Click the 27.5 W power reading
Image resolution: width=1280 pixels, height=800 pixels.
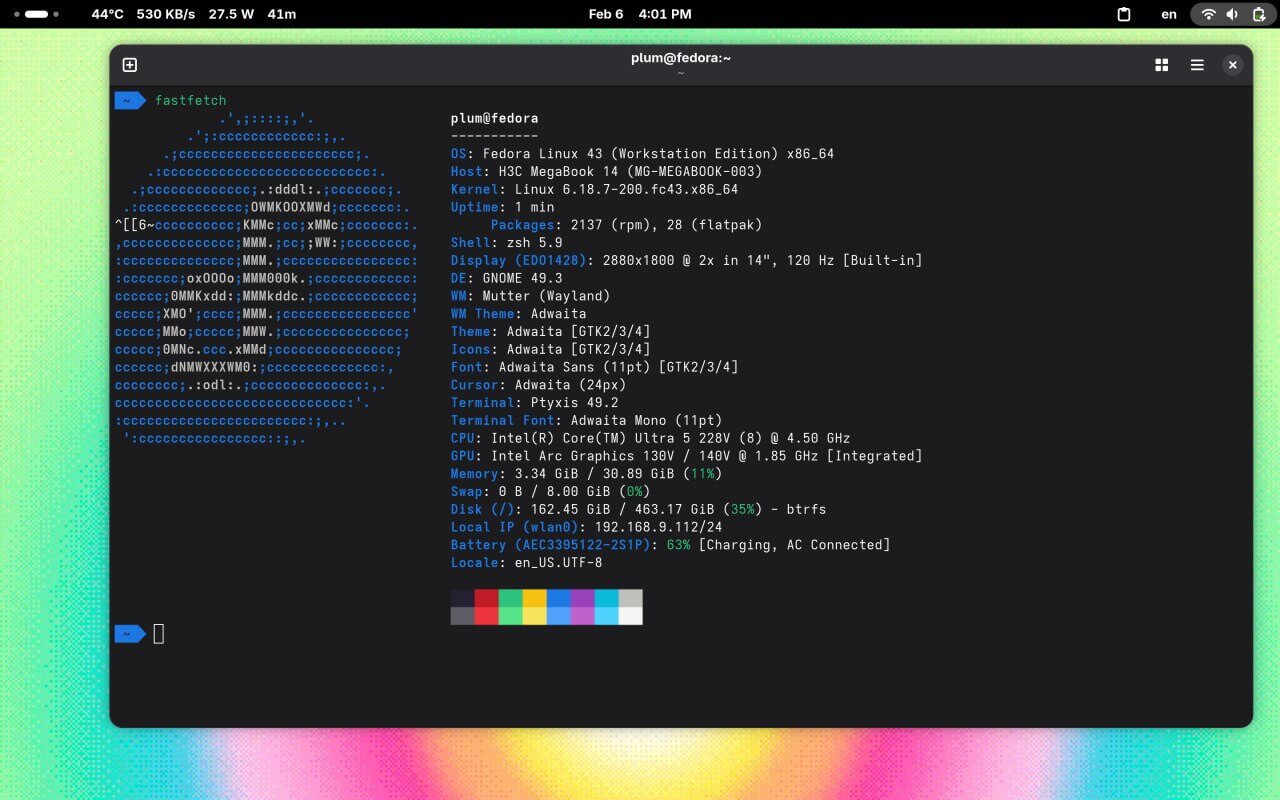pos(232,14)
